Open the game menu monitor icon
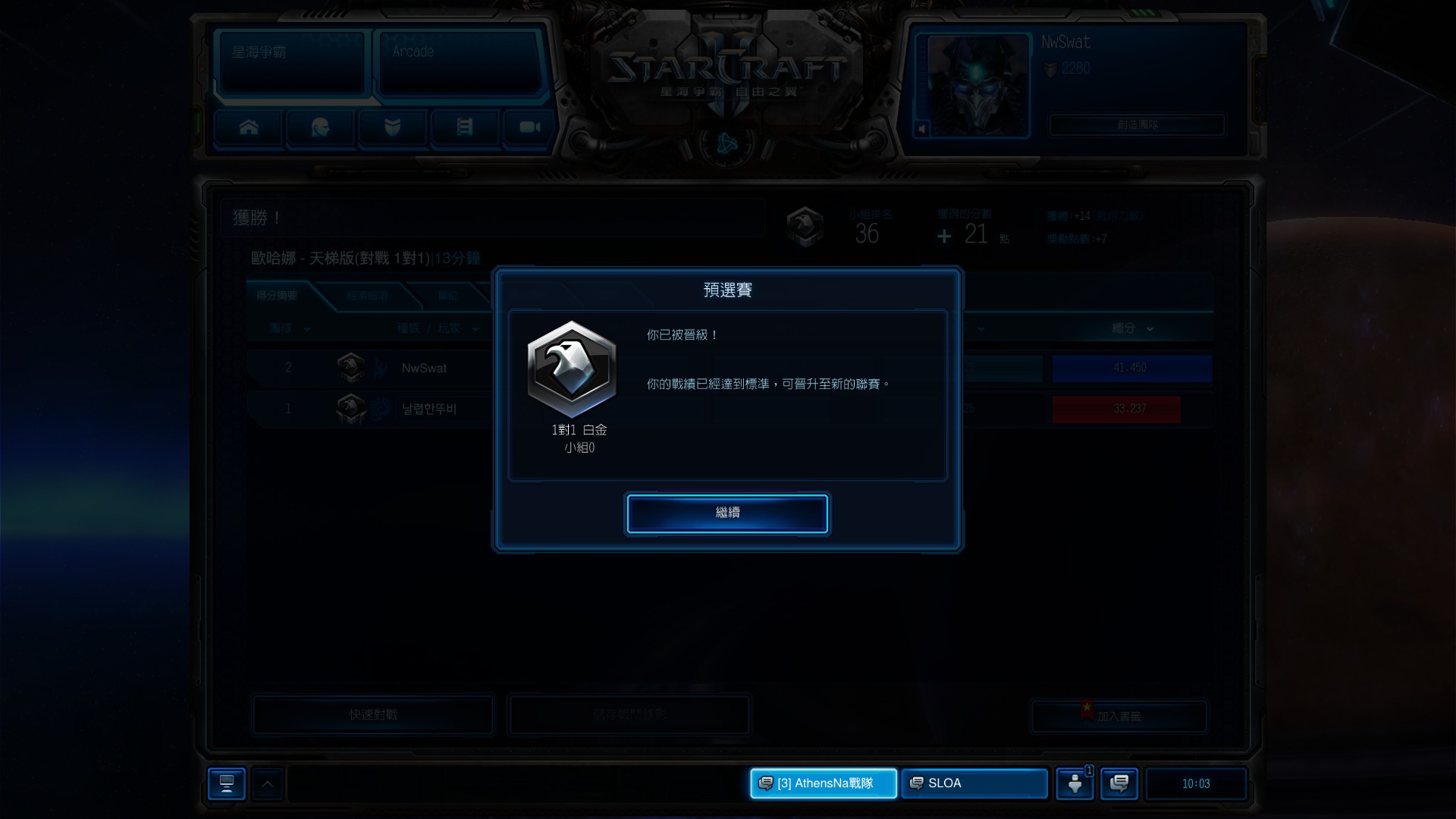The width and height of the screenshot is (1456, 819). click(x=226, y=783)
